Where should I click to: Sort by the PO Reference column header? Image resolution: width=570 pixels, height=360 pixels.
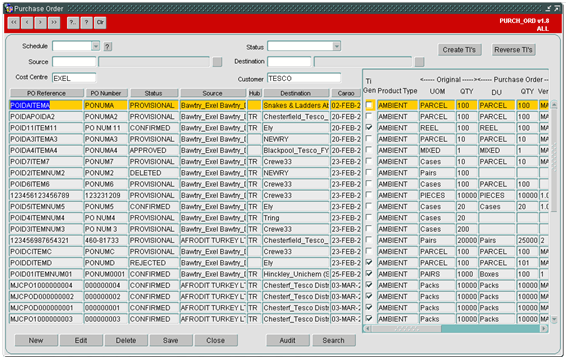point(47,93)
